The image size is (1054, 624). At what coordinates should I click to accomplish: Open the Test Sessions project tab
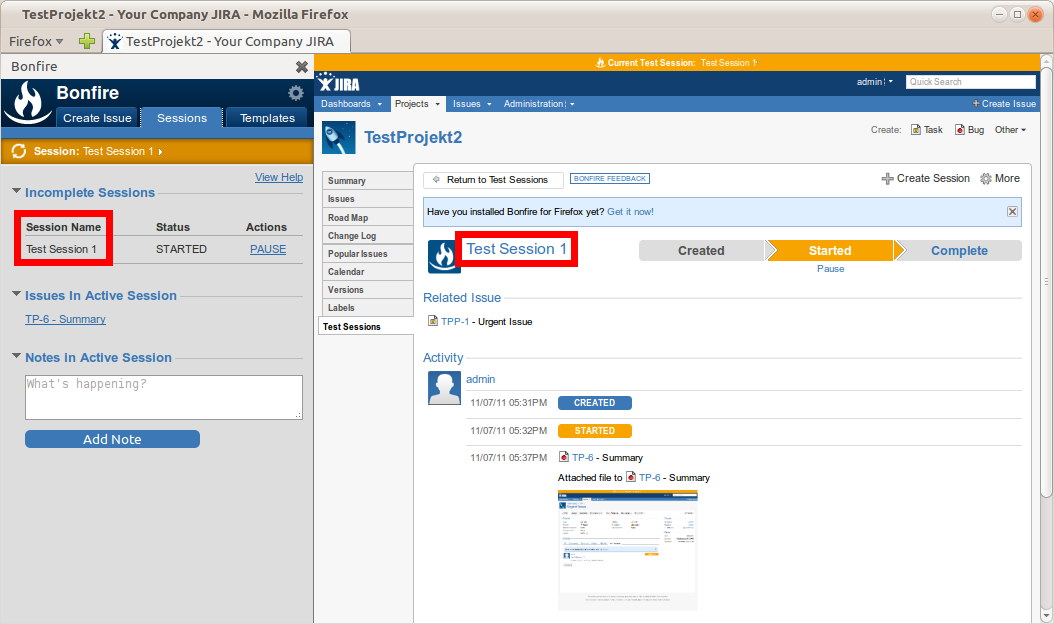366,326
